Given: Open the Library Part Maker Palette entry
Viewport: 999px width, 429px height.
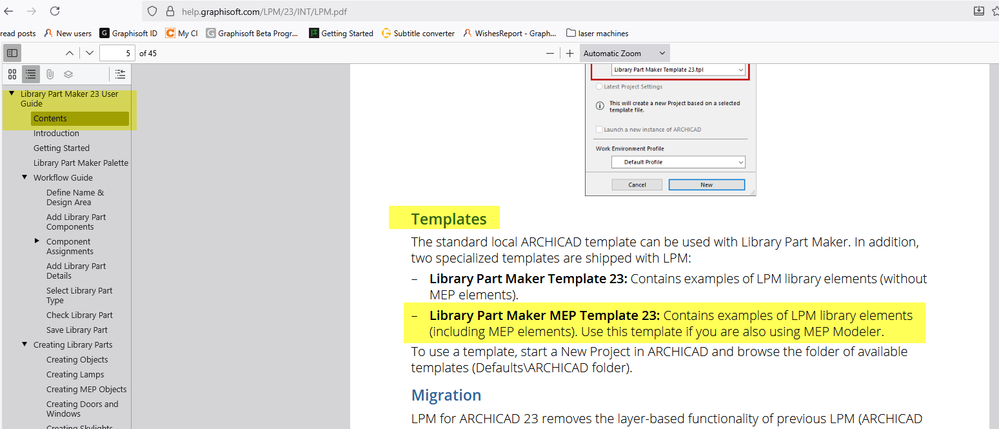Looking at the screenshot, I should 81,163.
